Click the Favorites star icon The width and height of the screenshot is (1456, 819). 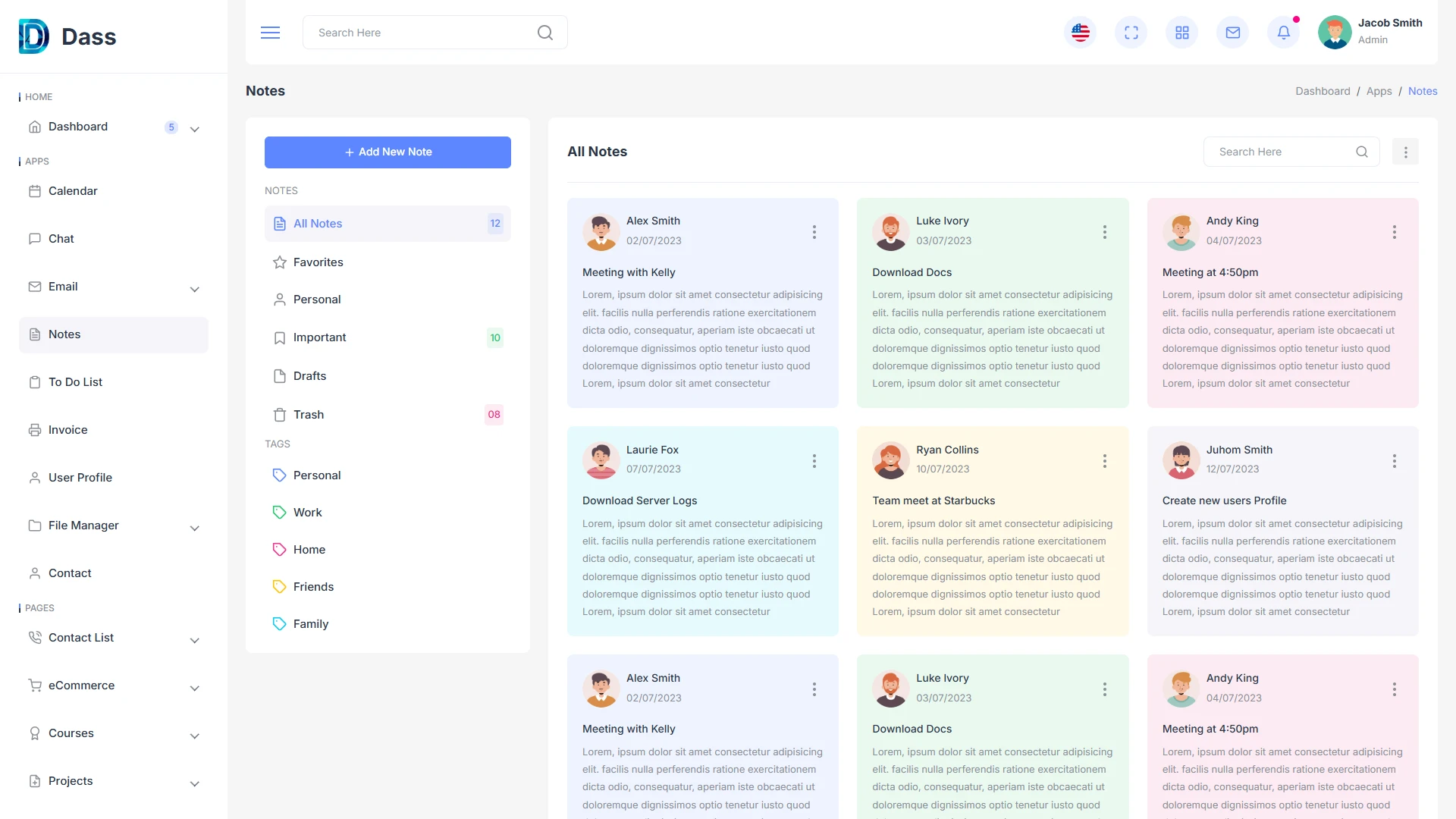tap(279, 262)
